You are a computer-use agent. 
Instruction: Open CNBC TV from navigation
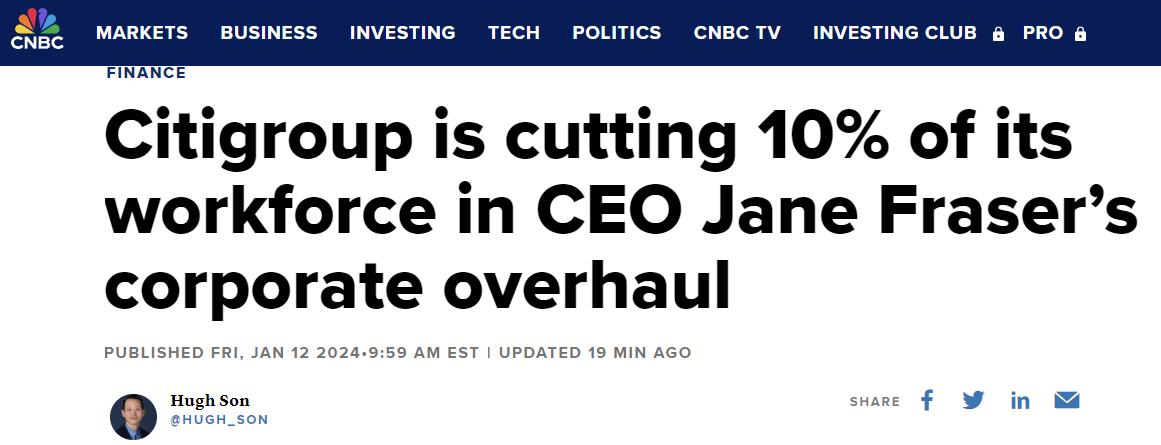coord(737,33)
